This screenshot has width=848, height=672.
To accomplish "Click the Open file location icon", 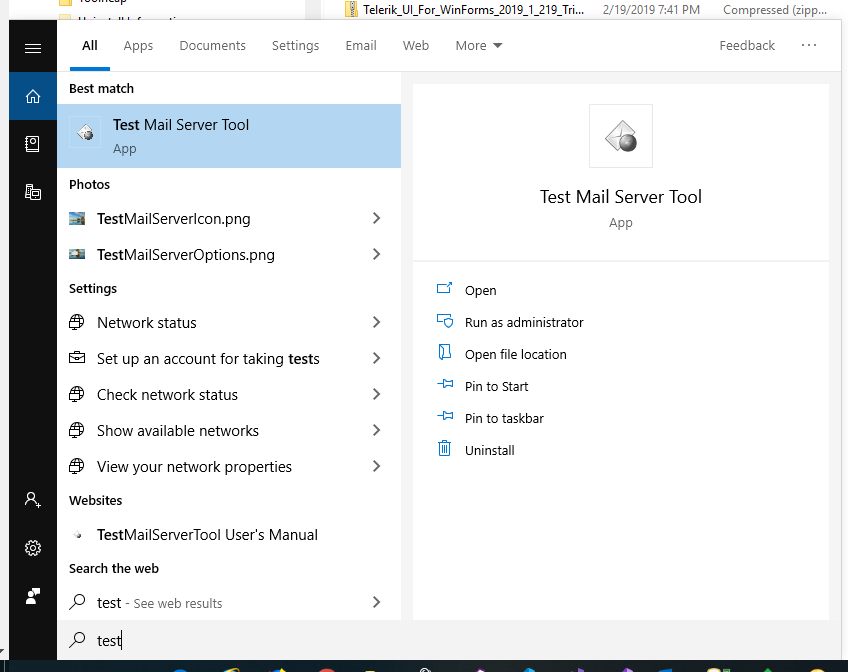I will (x=445, y=354).
